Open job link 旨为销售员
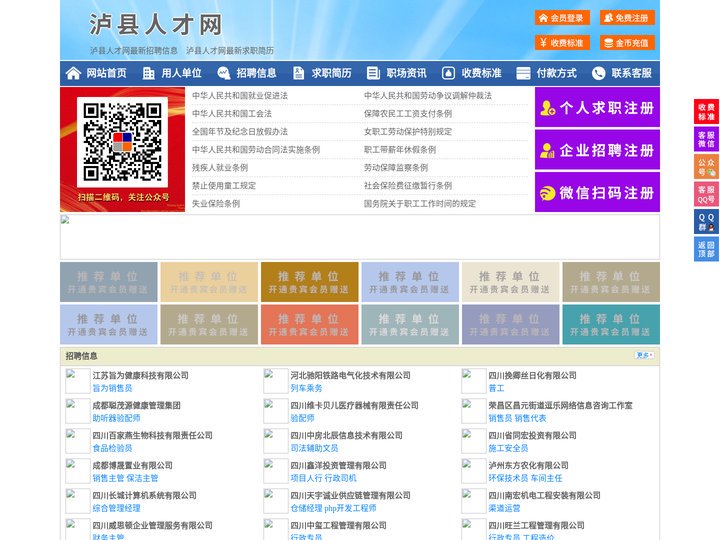Image resolution: width=720 pixels, height=540 pixels. (x=112, y=388)
